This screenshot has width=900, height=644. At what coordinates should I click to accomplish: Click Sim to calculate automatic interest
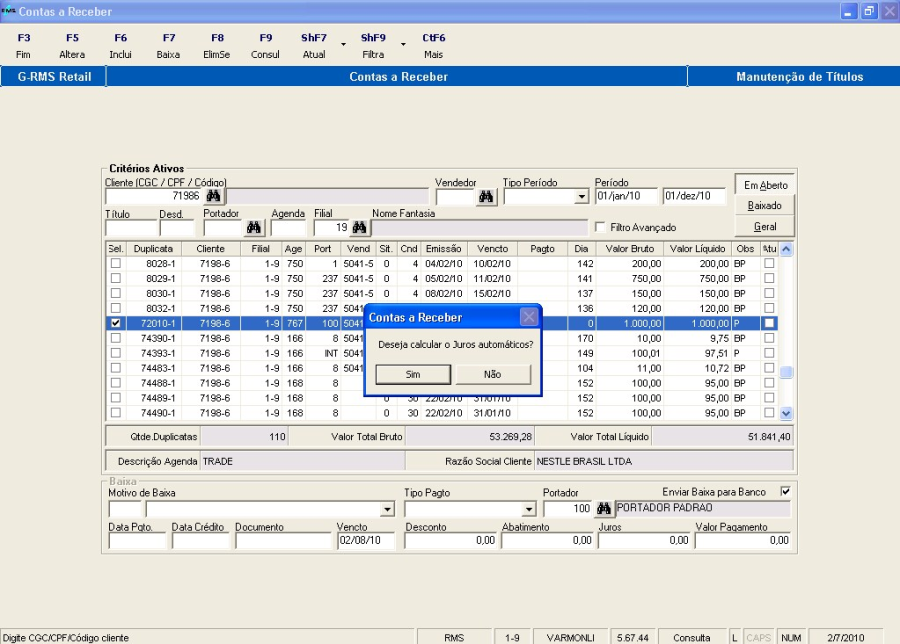point(413,374)
